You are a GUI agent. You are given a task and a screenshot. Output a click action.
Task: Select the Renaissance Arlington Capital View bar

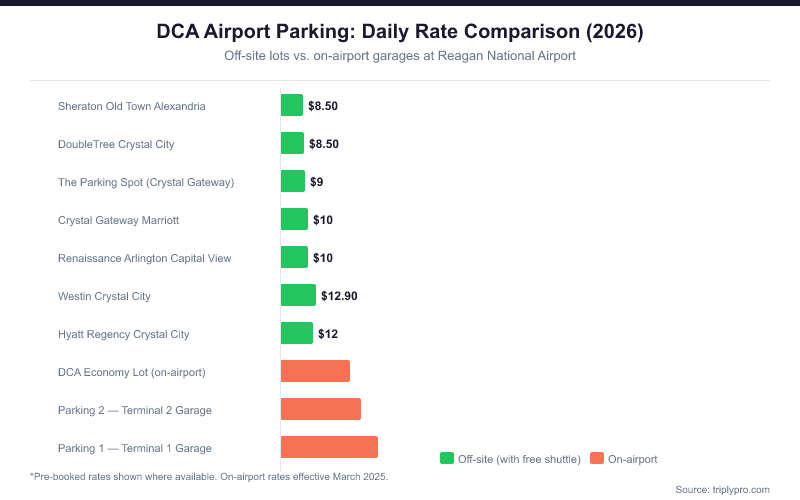click(294, 257)
